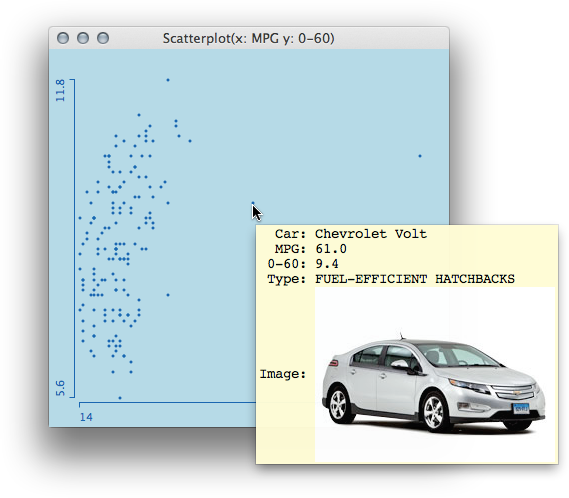Click the 0–60 value 9.4 in tooltip

(327, 264)
